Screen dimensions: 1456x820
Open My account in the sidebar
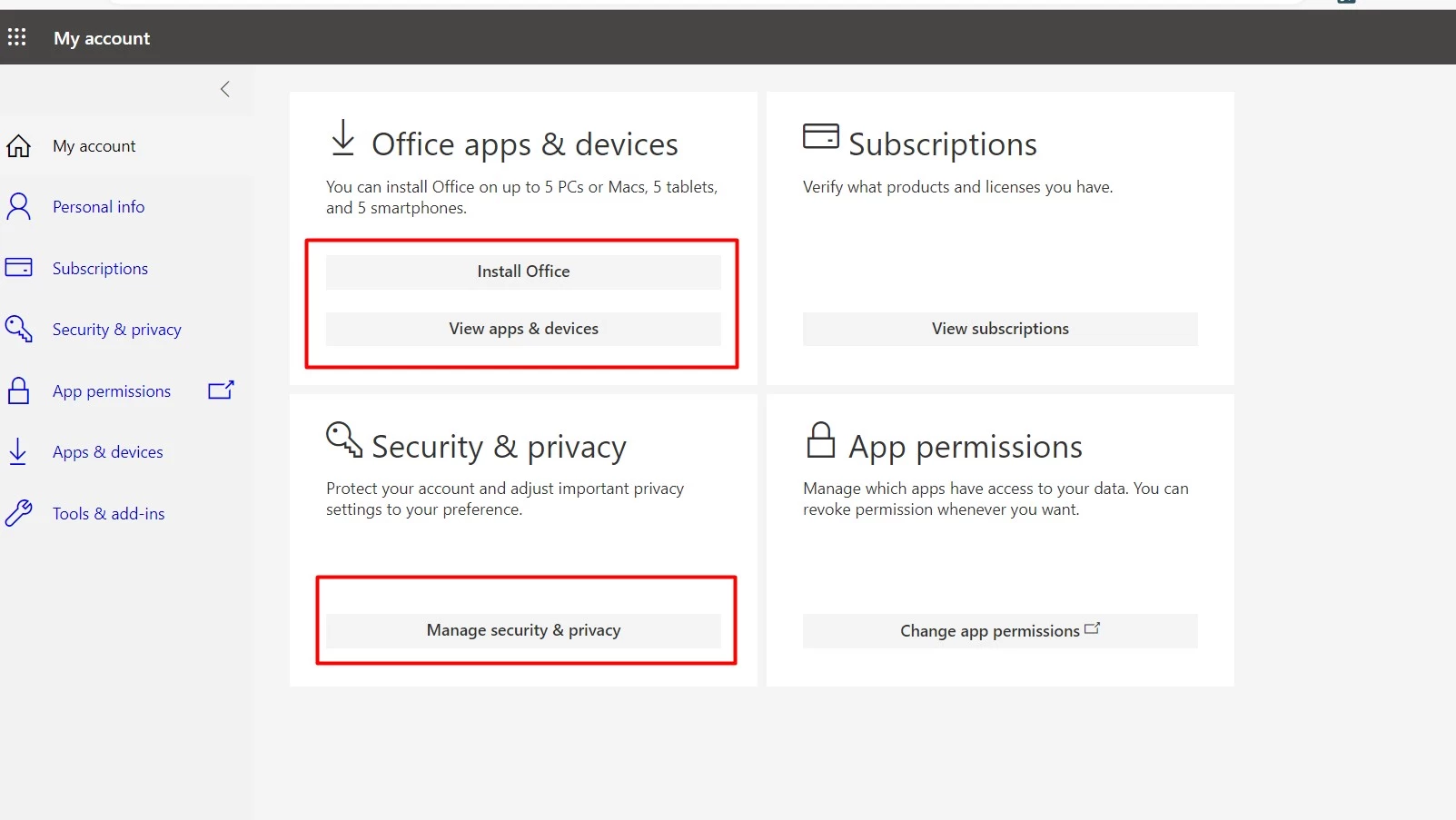tap(94, 146)
